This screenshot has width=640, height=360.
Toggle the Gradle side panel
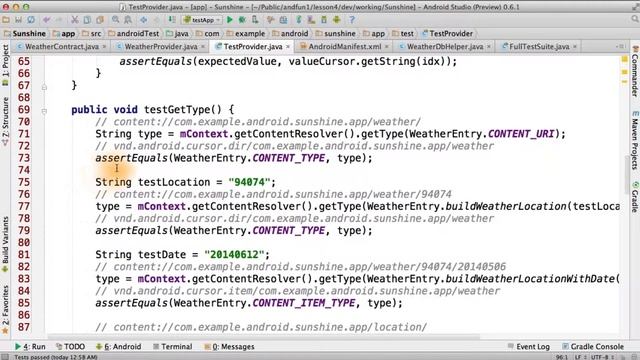click(x=635, y=197)
